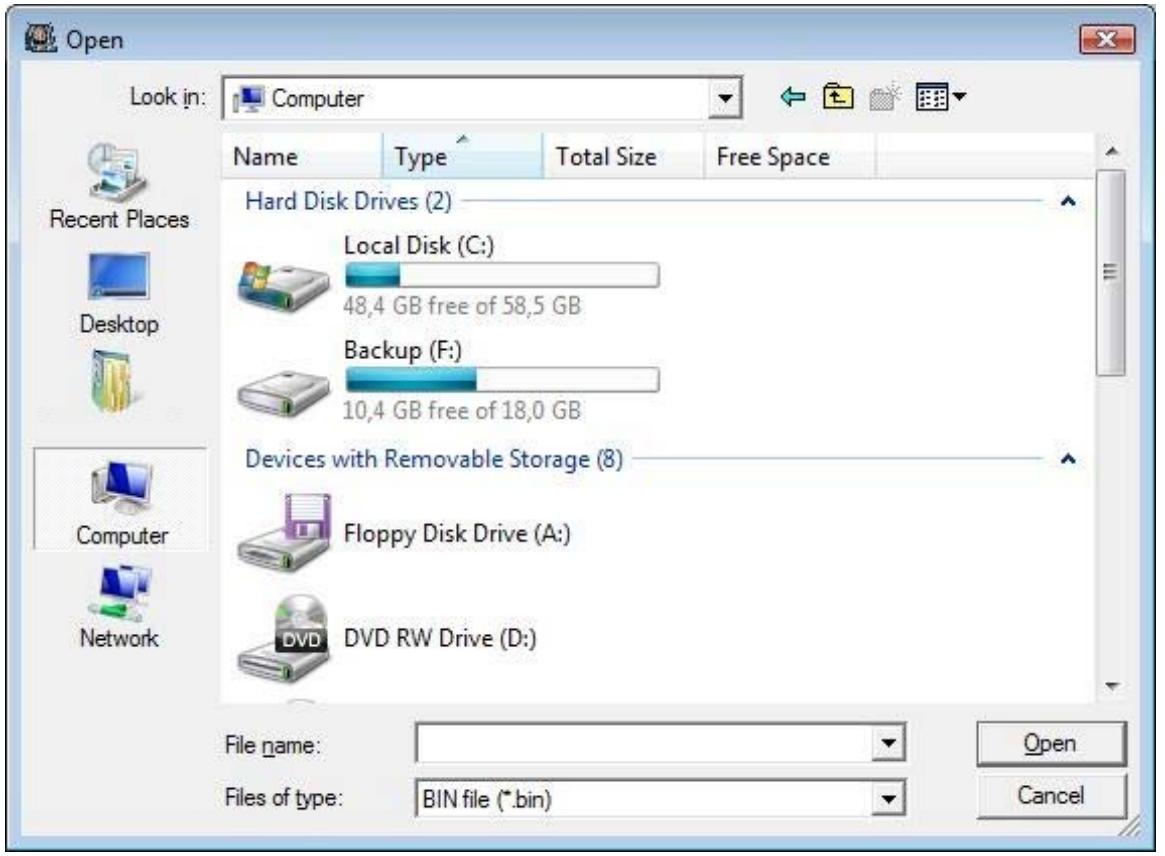Sort by Total Size column
This screenshot has width=1165, height=856.
click(615, 157)
